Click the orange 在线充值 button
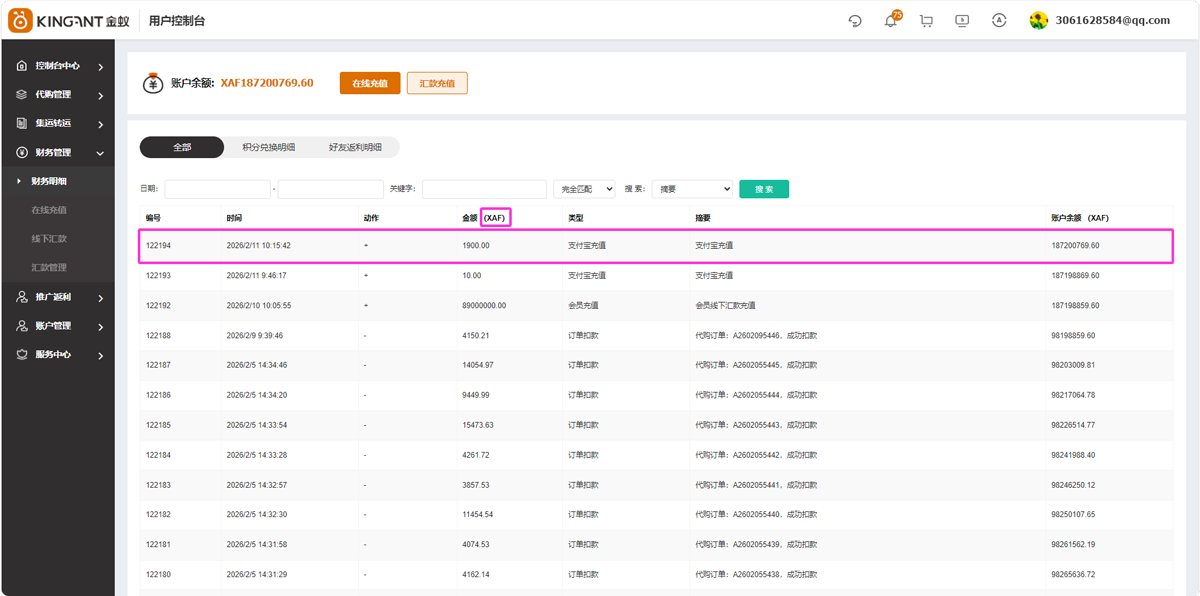 pyautogui.click(x=370, y=83)
